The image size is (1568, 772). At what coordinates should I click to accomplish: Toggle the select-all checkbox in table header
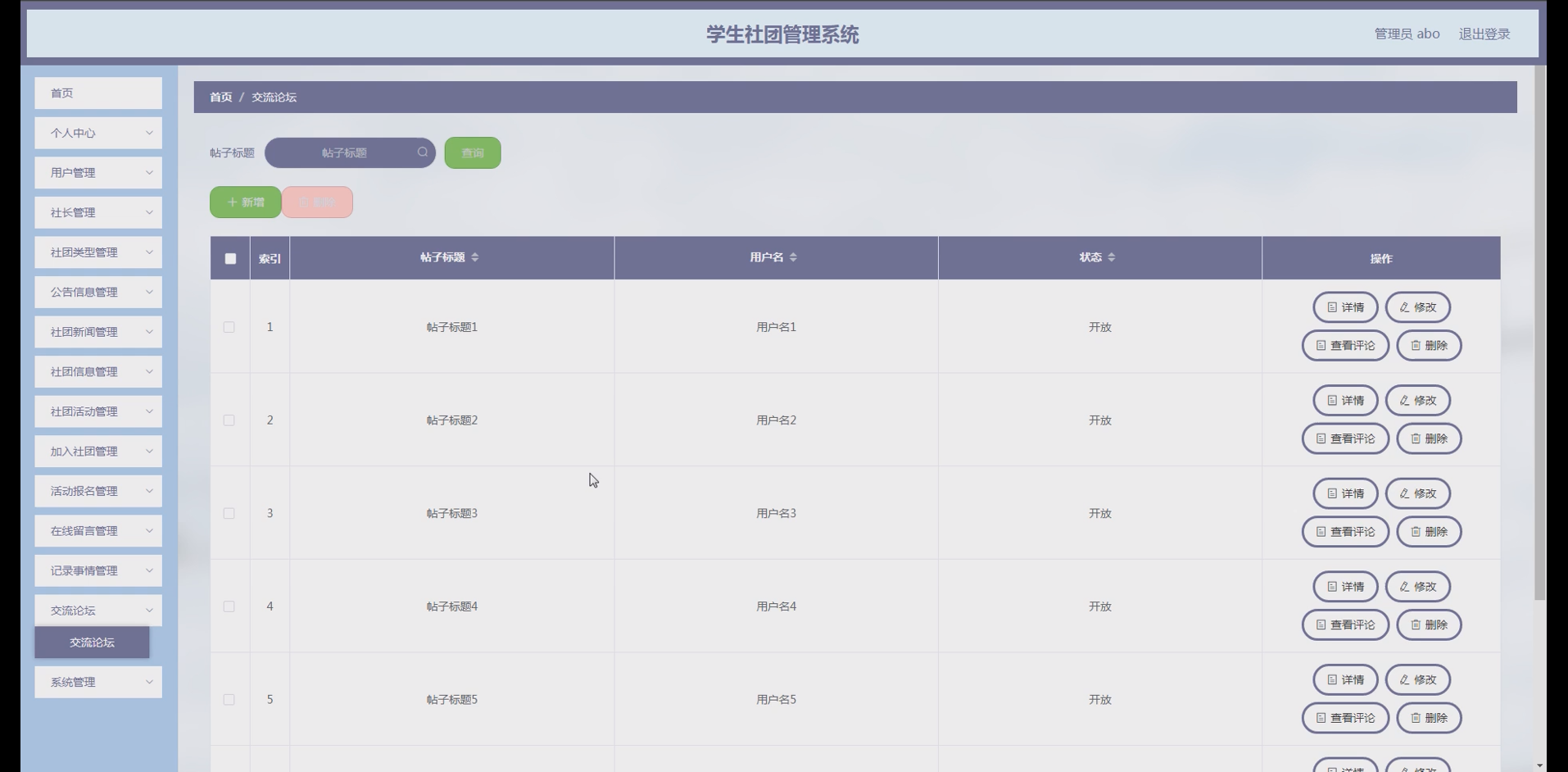point(230,258)
